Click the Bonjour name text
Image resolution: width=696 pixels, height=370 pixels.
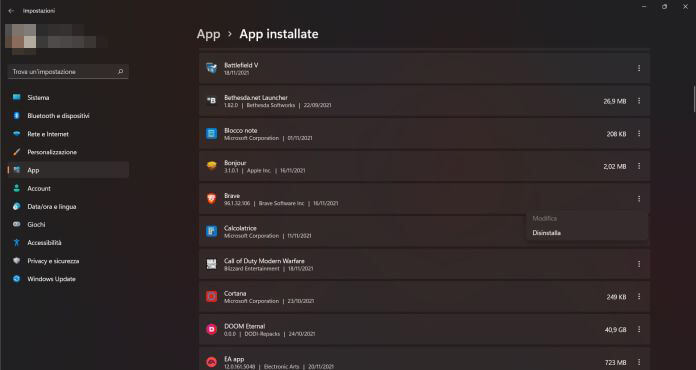pos(235,163)
